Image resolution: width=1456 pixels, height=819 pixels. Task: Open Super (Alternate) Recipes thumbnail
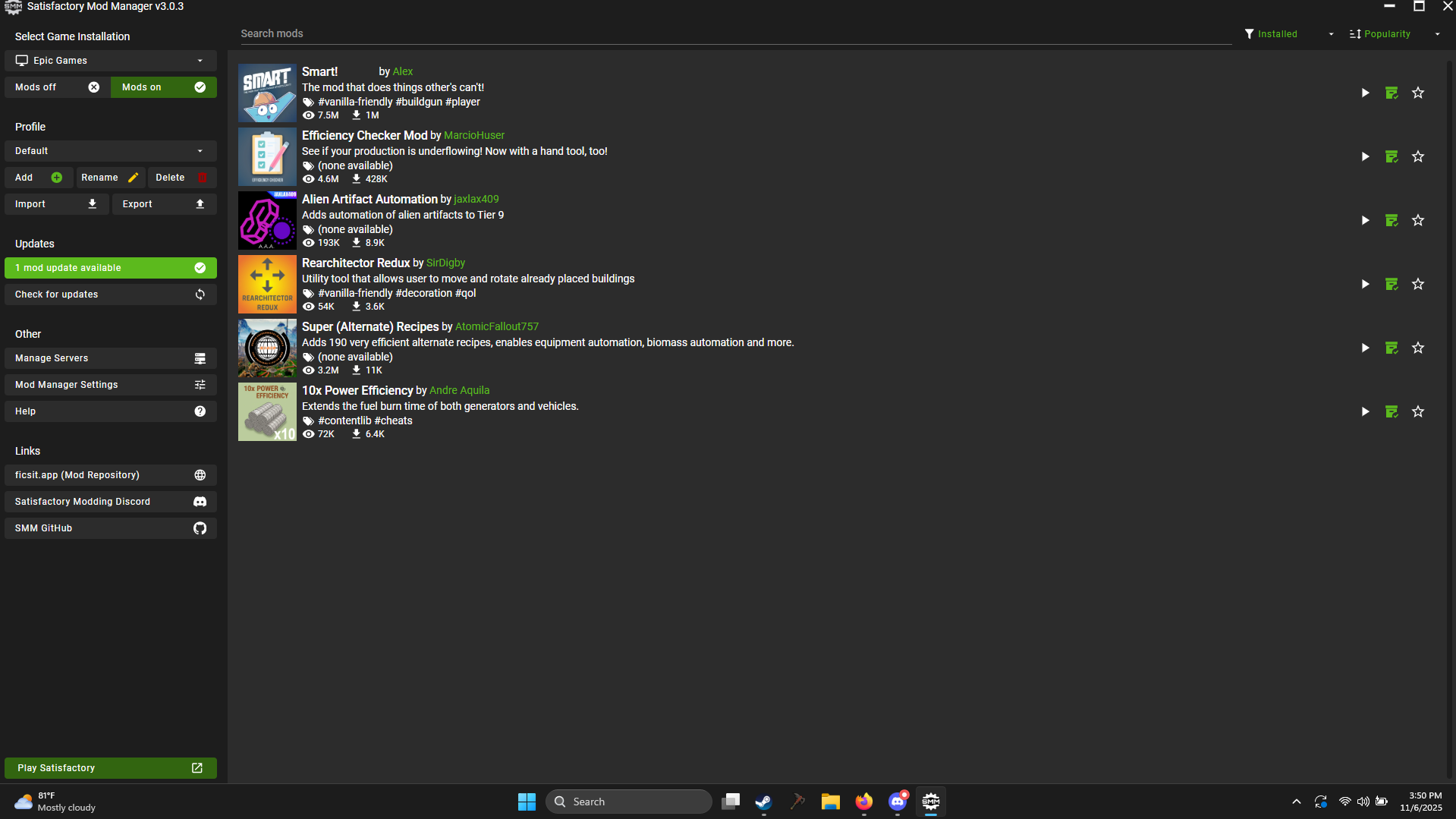click(267, 348)
